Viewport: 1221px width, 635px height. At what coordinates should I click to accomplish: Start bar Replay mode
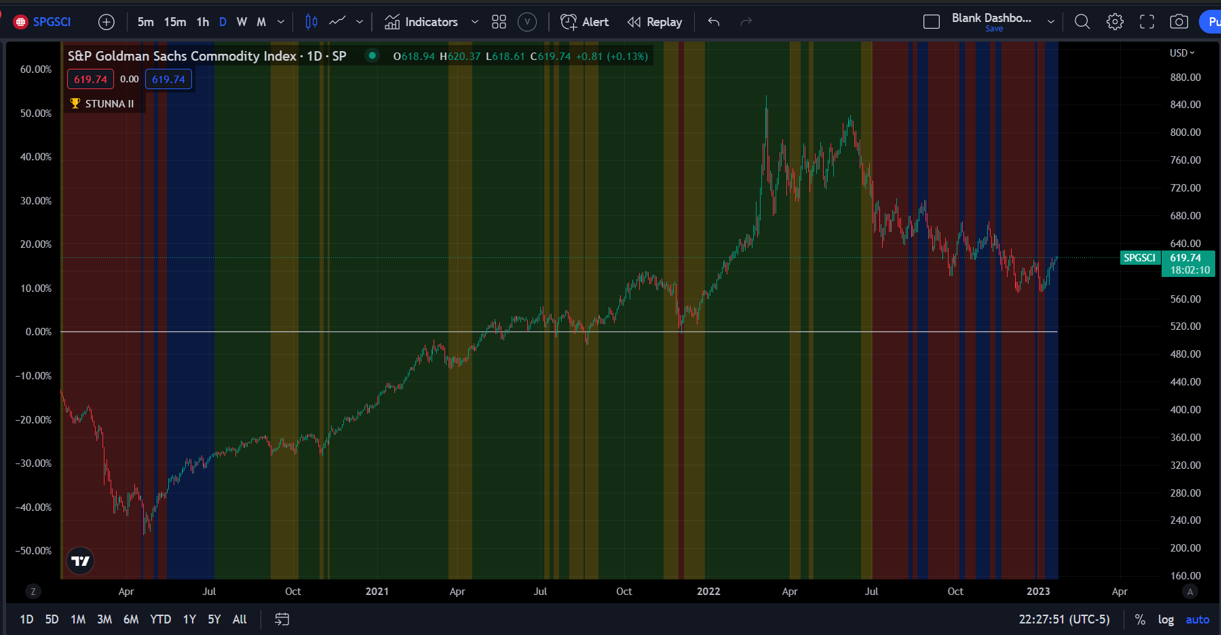655,22
